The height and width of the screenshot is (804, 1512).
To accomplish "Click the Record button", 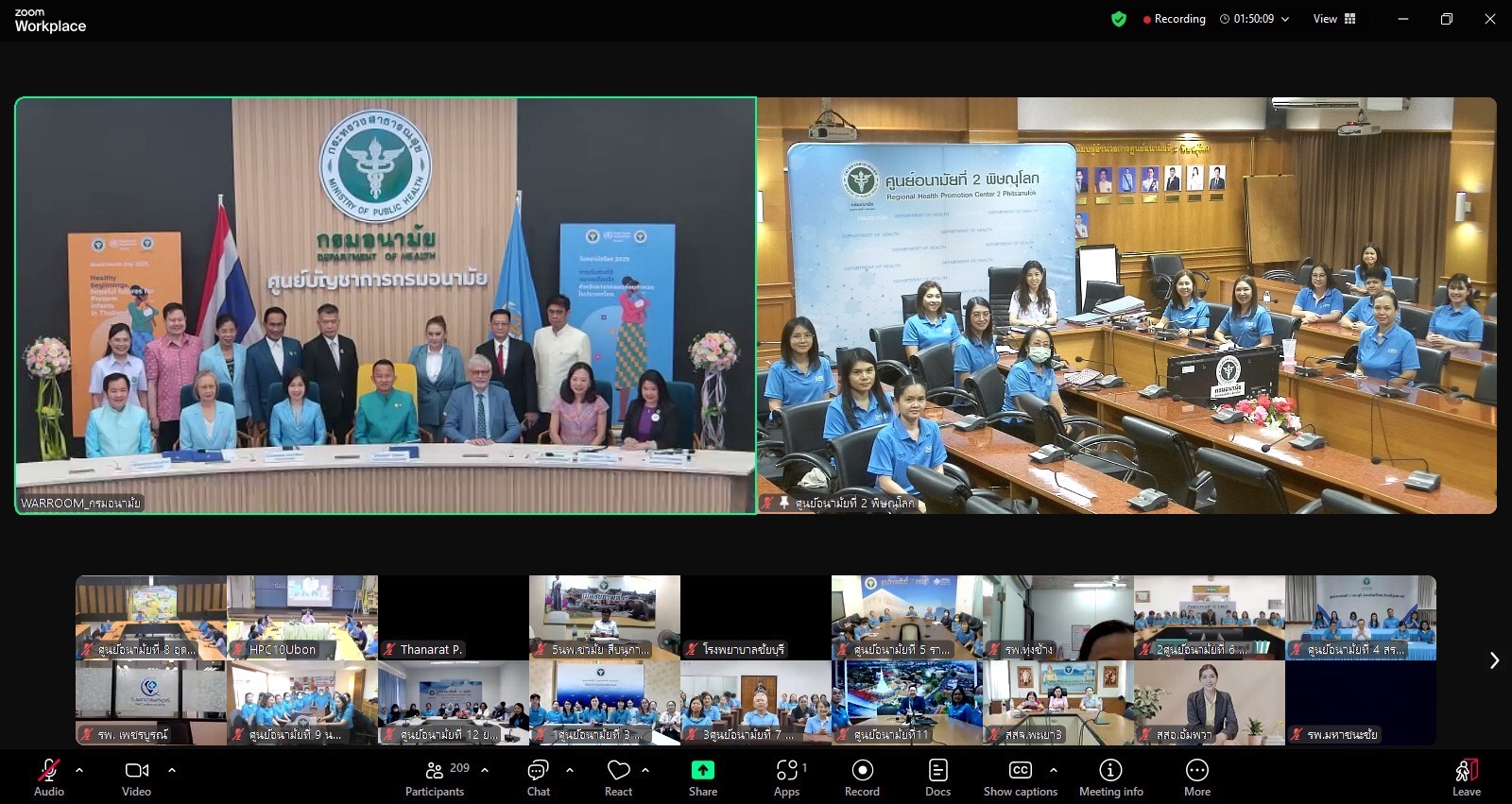I will click(862, 778).
